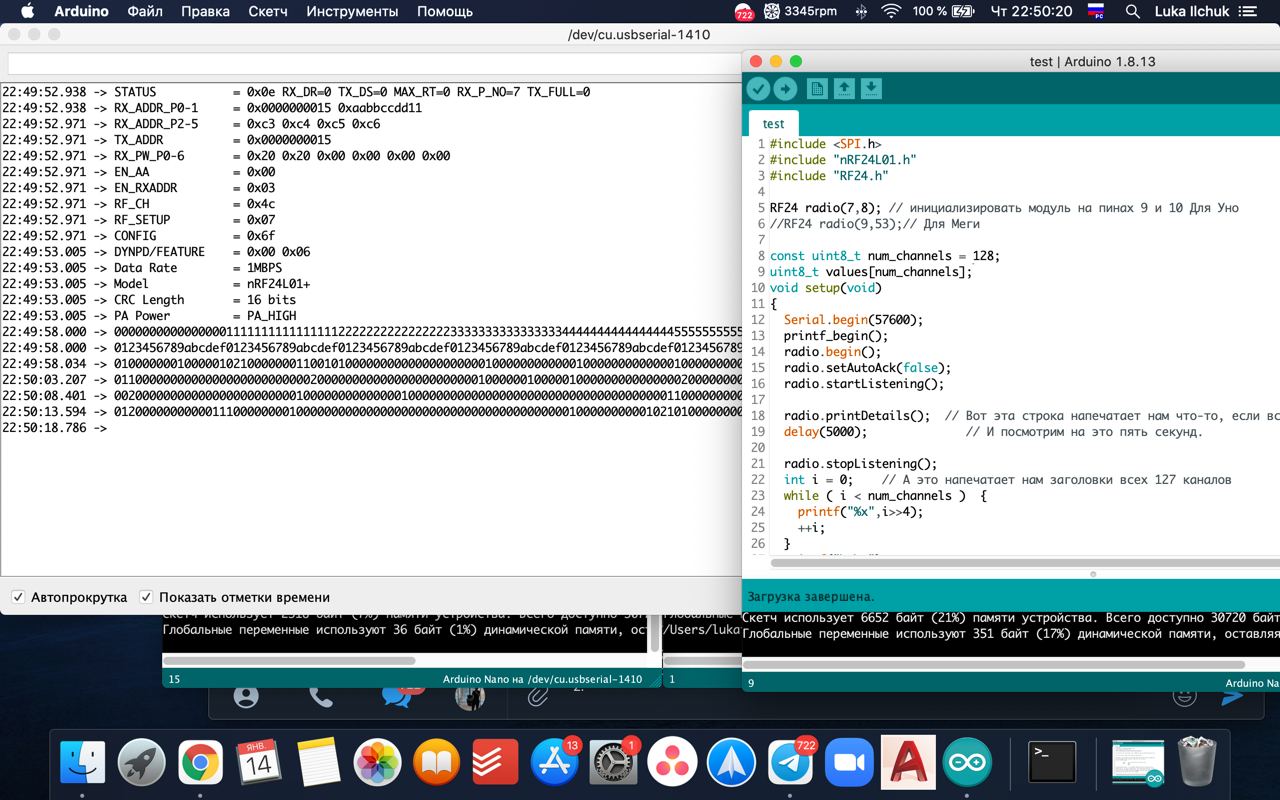Open the Apple menu

pyautogui.click(x=27, y=12)
